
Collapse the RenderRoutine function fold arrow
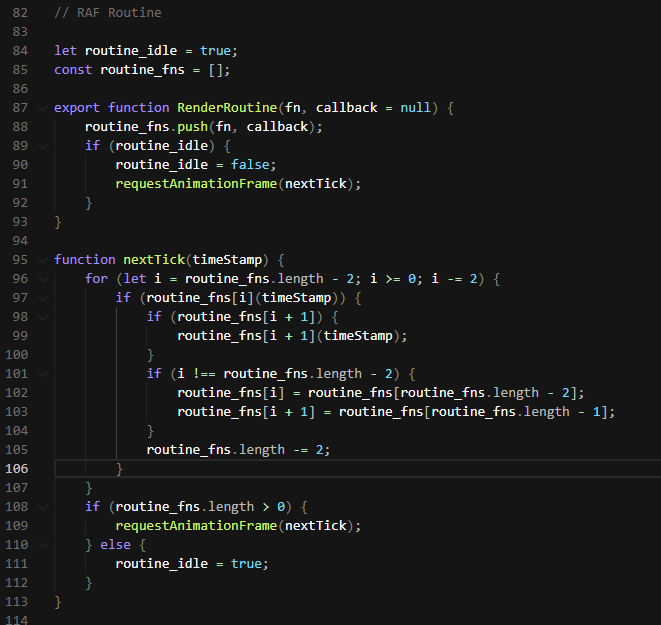[x=43, y=108]
